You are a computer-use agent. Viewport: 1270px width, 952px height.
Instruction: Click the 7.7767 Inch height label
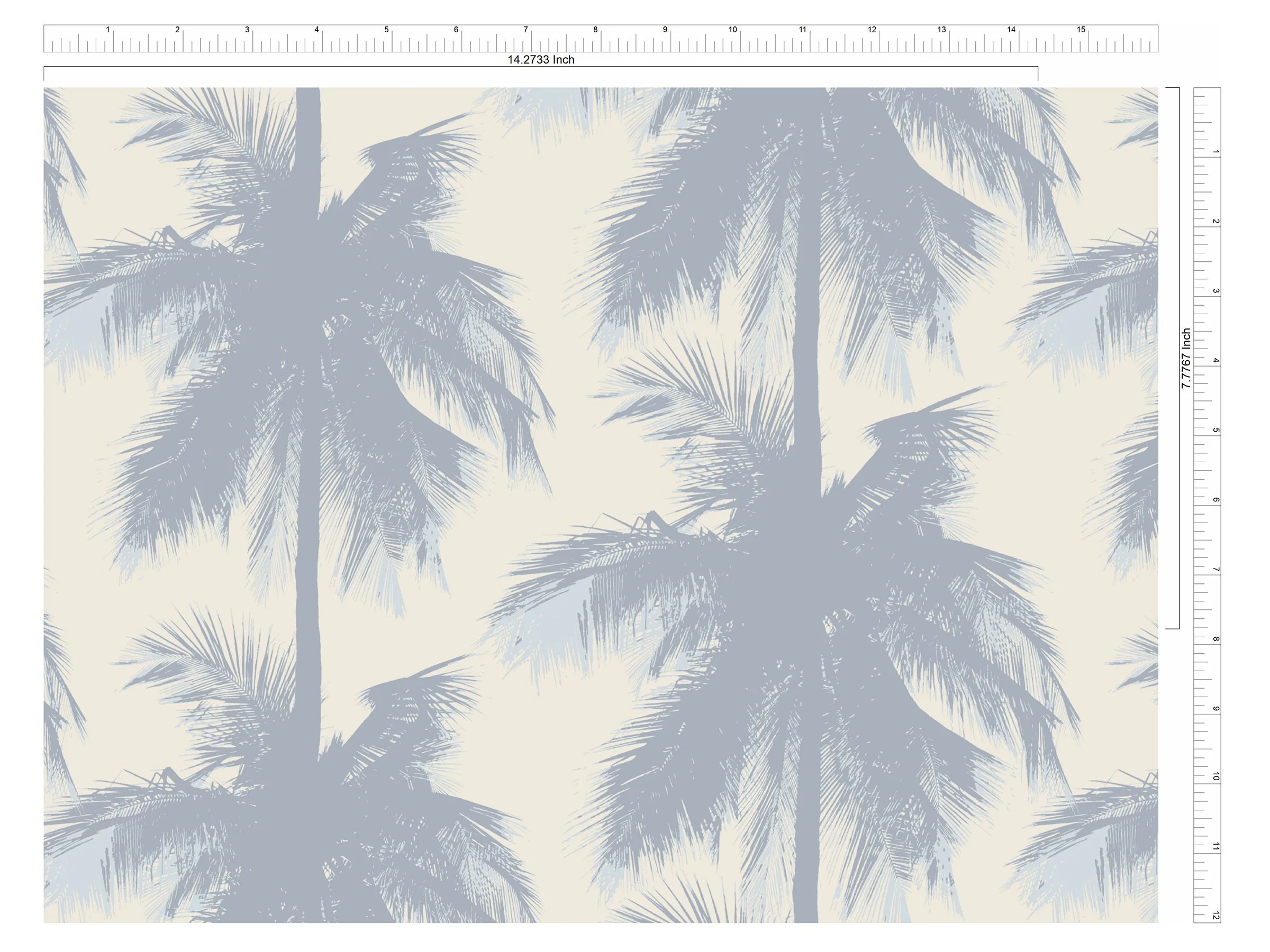(x=1186, y=359)
